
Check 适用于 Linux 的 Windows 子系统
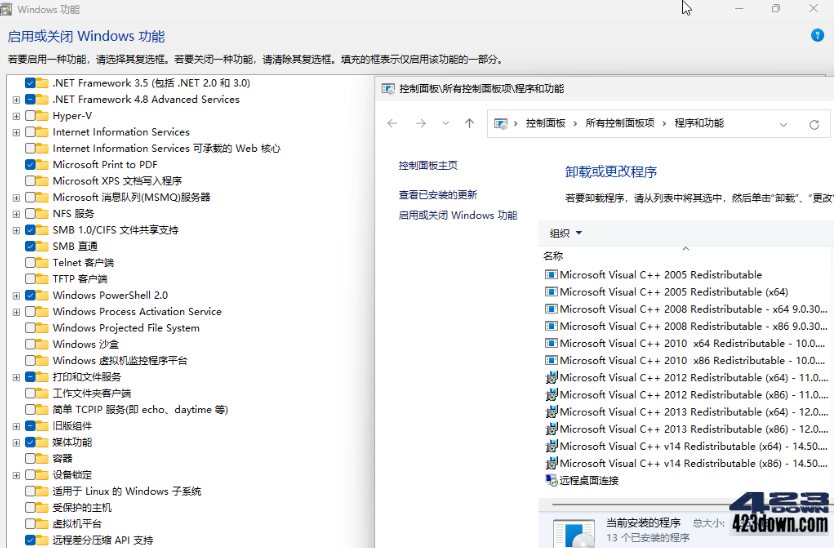point(30,491)
